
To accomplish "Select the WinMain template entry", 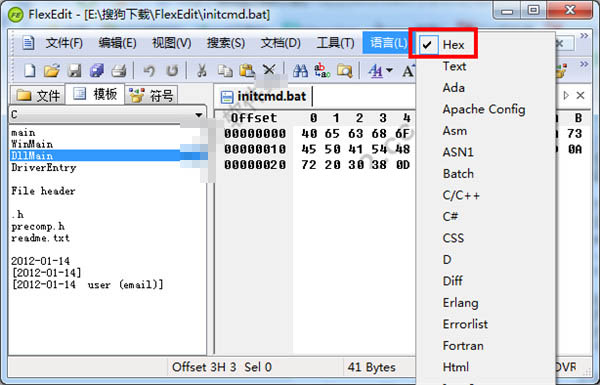I will click(x=32, y=144).
